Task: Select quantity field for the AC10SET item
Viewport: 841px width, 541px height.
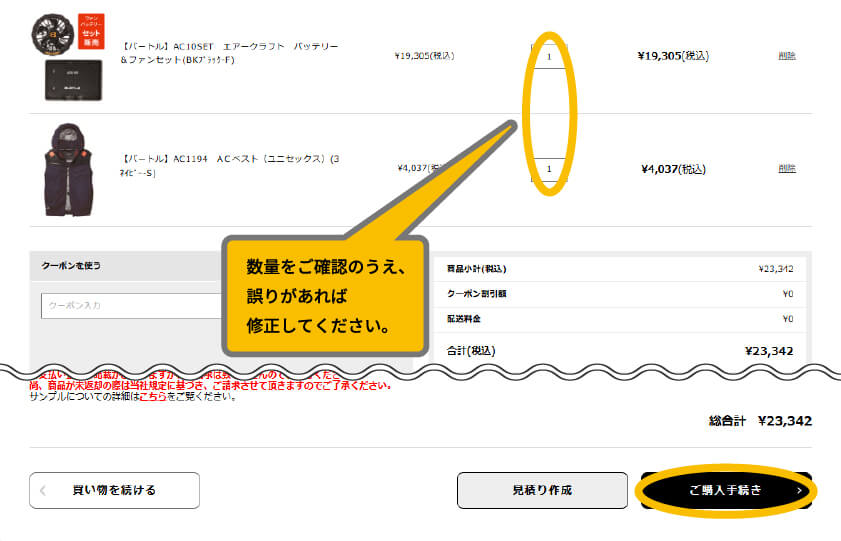Action: [549, 56]
